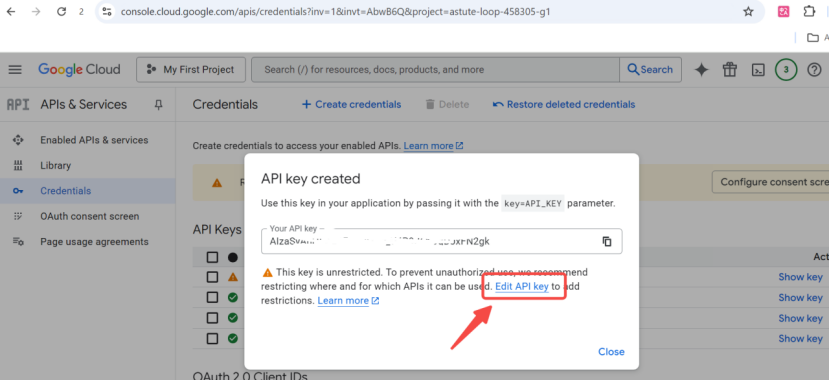Go to Google Cloud home logo
830x380 pixels.
(x=79, y=69)
